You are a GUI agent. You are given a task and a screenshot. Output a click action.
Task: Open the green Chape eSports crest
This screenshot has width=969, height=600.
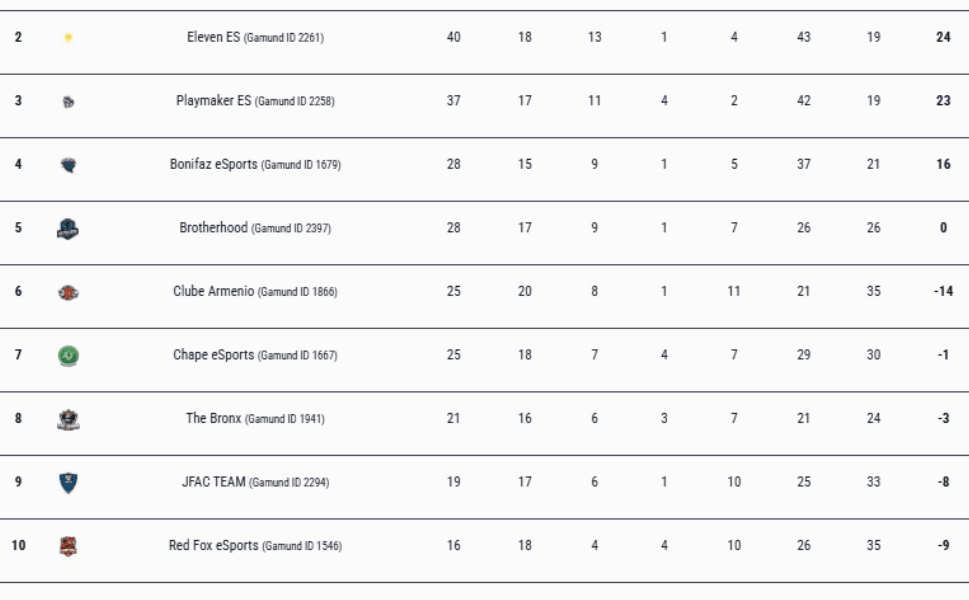point(68,355)
